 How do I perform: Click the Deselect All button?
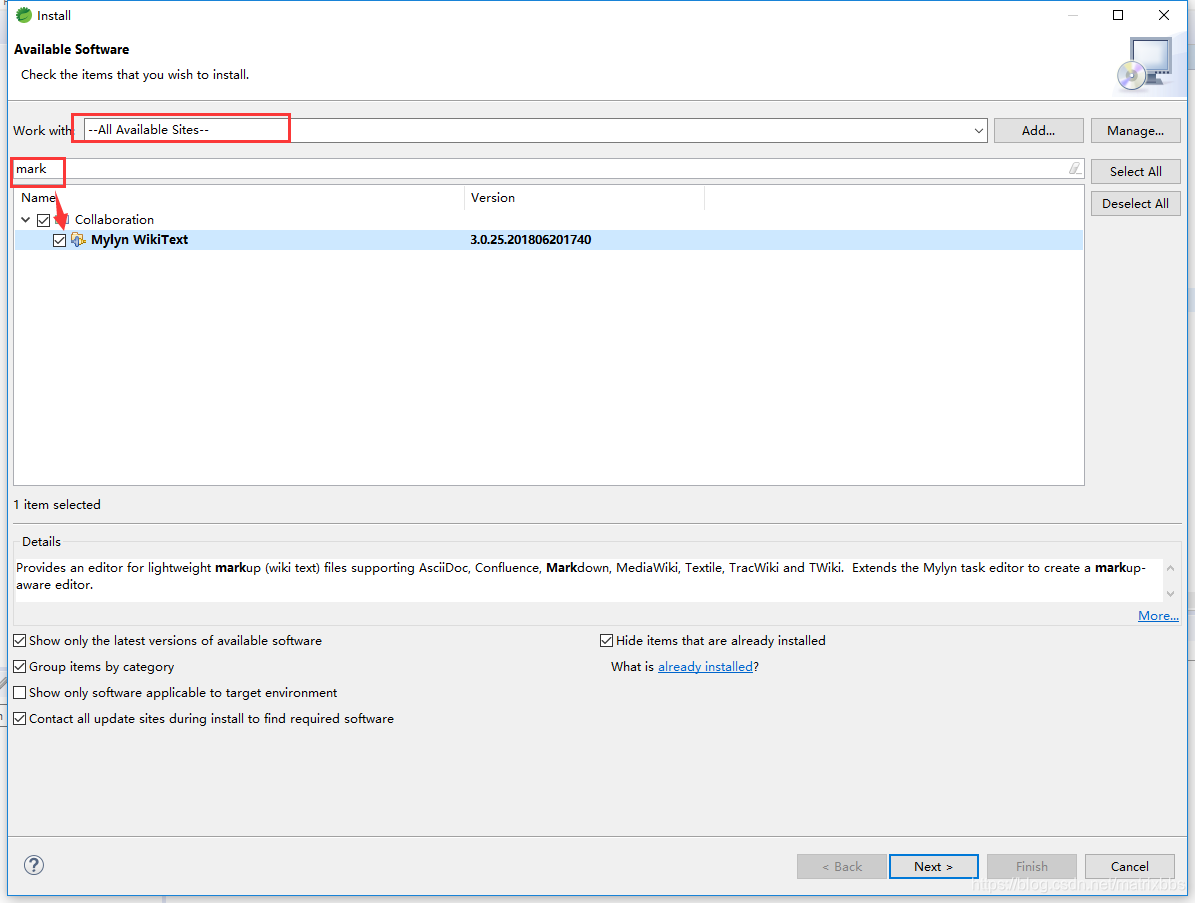[x=1135, y=203]
